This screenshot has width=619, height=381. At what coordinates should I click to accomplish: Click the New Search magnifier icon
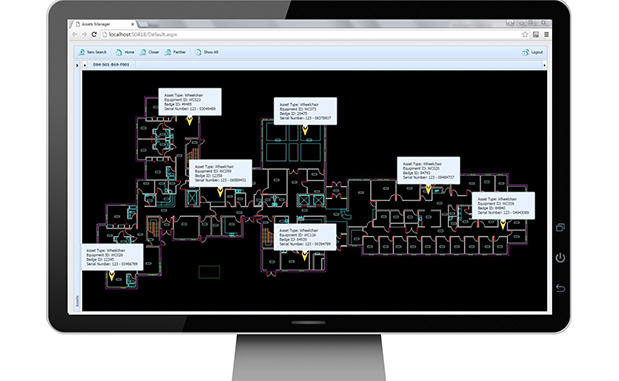click(82, 52)
